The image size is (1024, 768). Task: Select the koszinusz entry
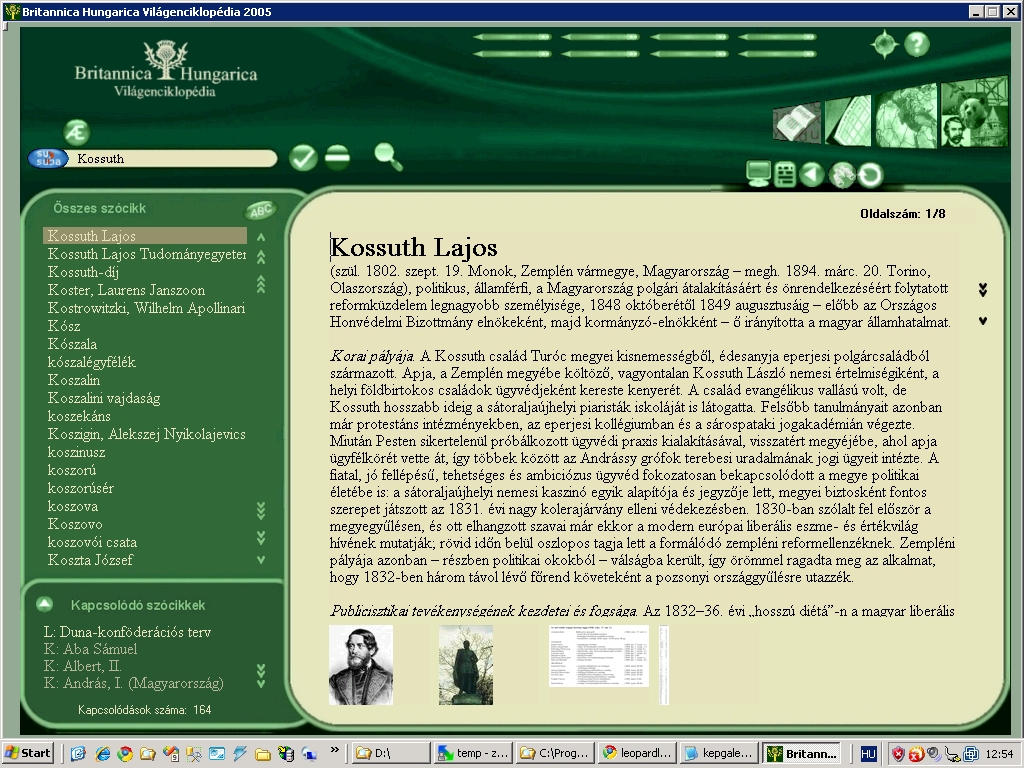[76, 452]
